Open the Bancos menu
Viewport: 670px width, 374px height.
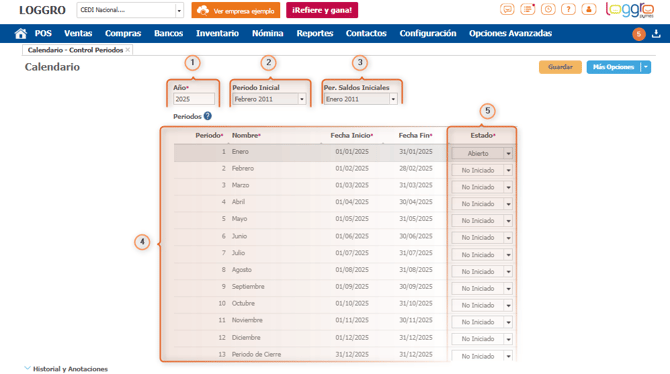point(168,33)
